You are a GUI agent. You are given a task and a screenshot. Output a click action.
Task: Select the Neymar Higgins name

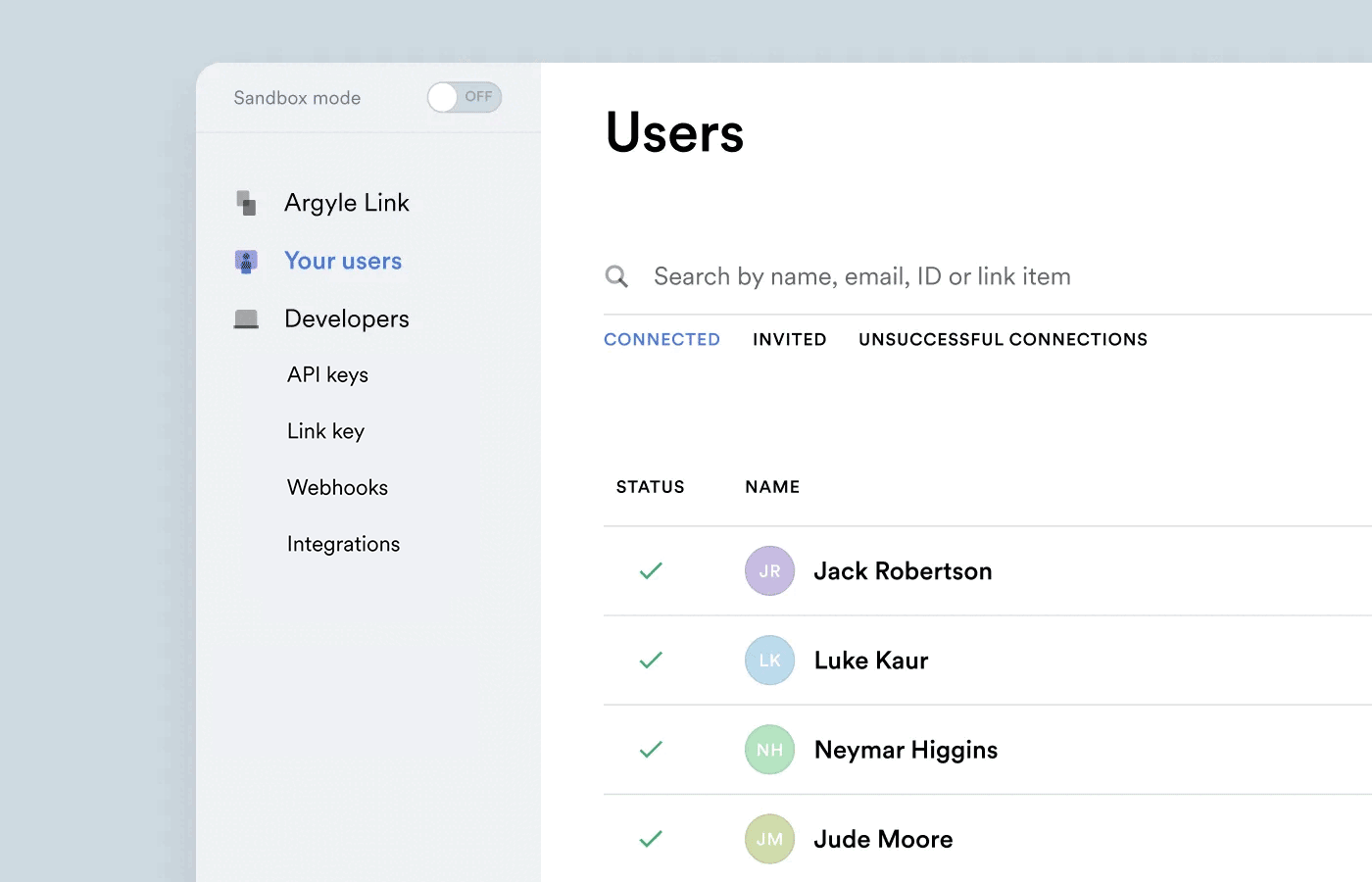906,750
